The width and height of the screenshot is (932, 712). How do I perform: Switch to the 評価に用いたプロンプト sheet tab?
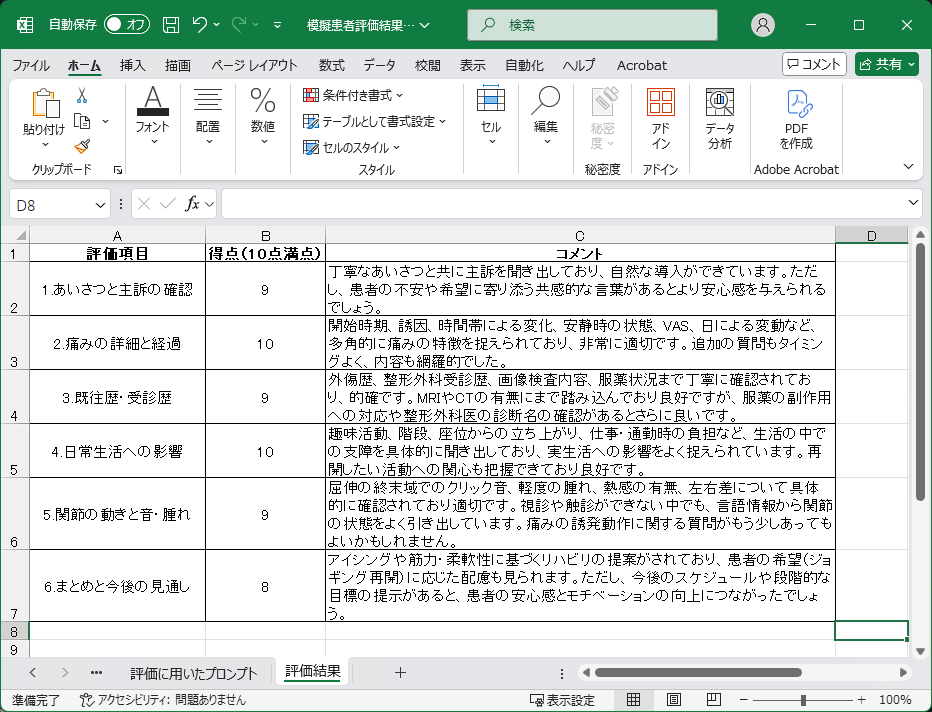[194, 673]
